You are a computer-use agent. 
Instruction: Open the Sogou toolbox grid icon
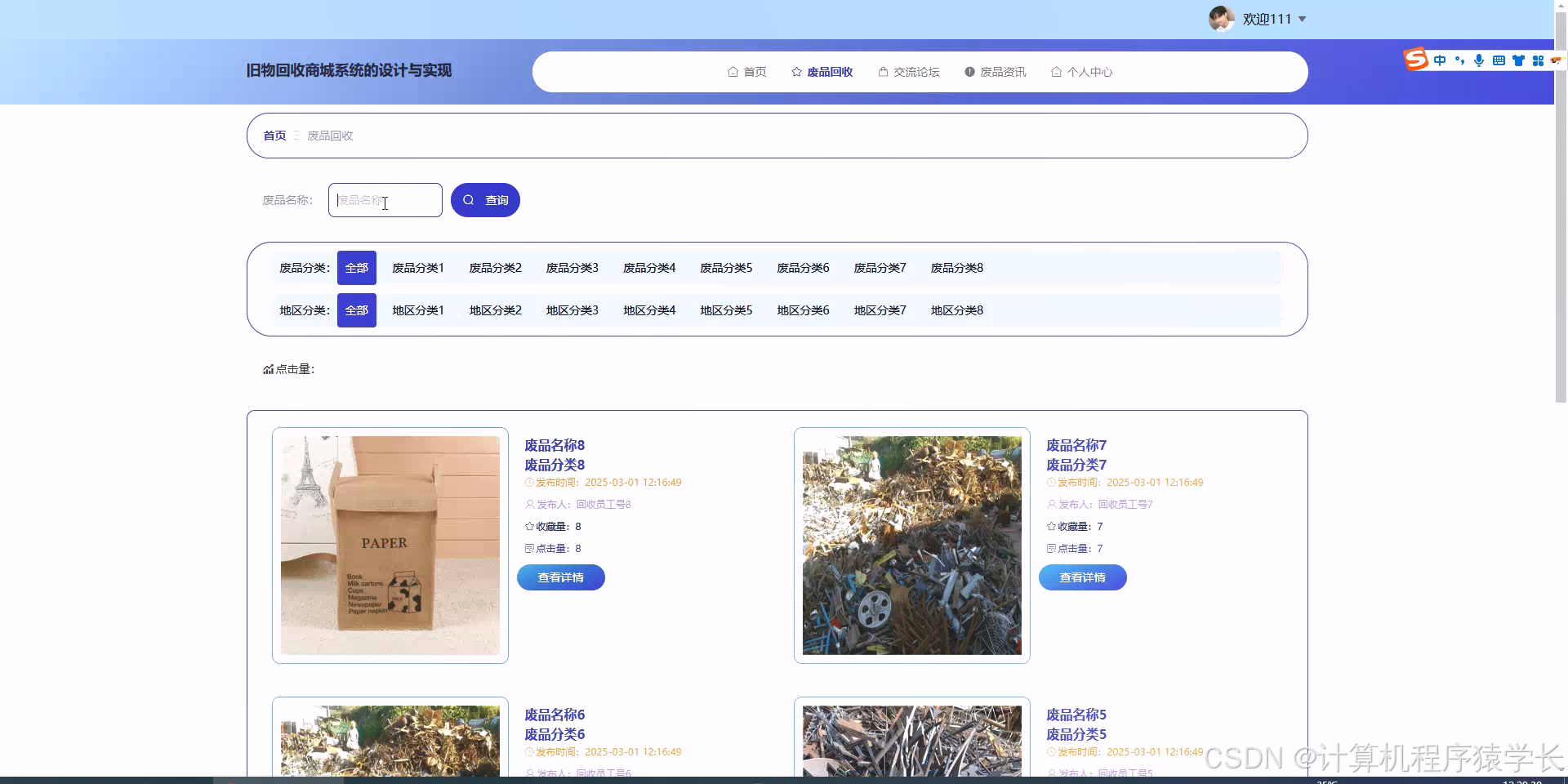1538,60
